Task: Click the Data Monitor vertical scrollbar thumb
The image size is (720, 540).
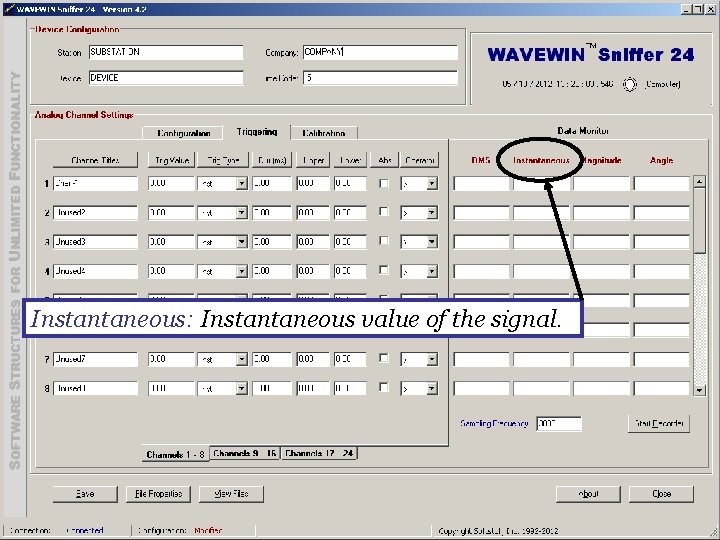Action: 699,220
